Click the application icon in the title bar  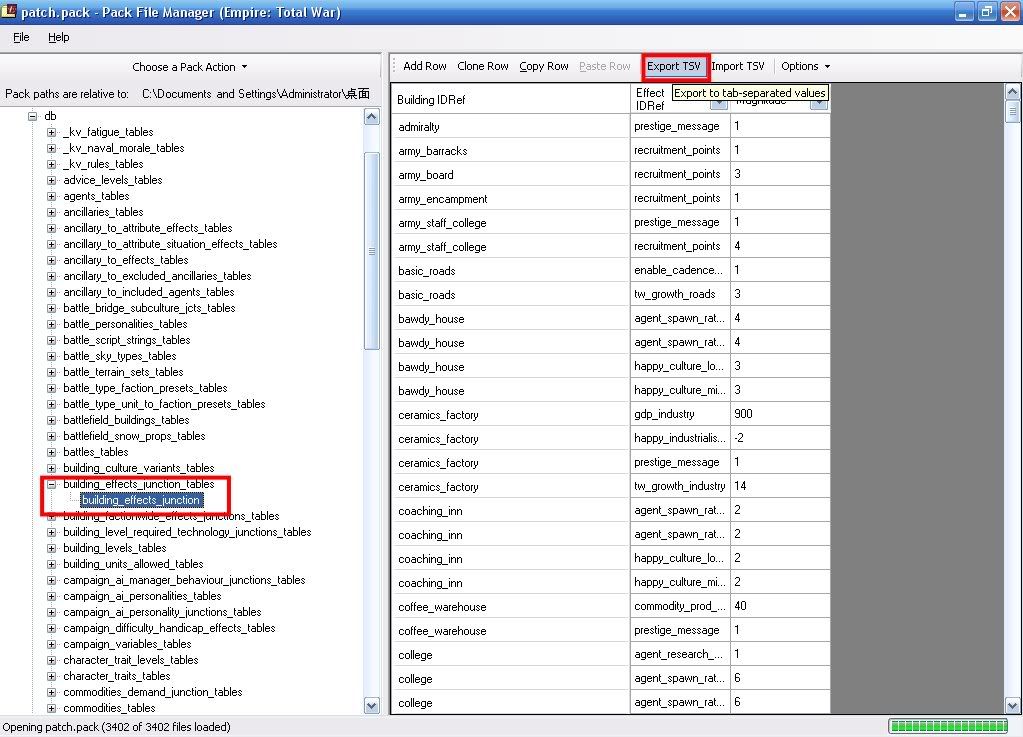[x=10, y=12]
